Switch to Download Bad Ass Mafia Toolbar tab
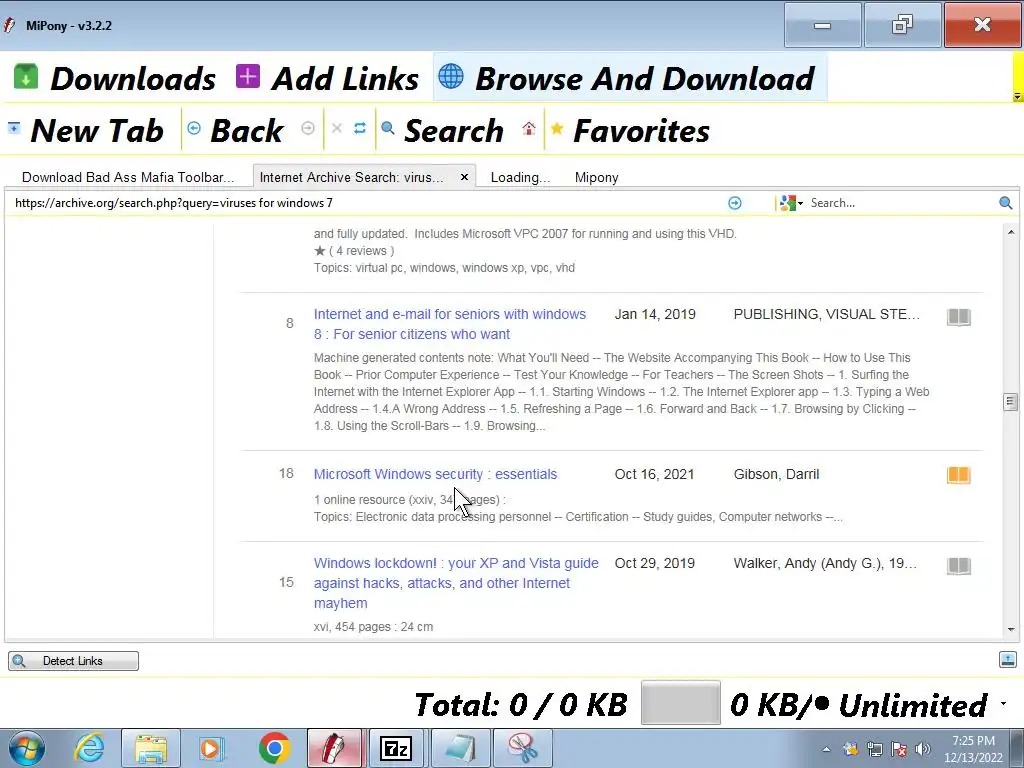 click(127, 177)
